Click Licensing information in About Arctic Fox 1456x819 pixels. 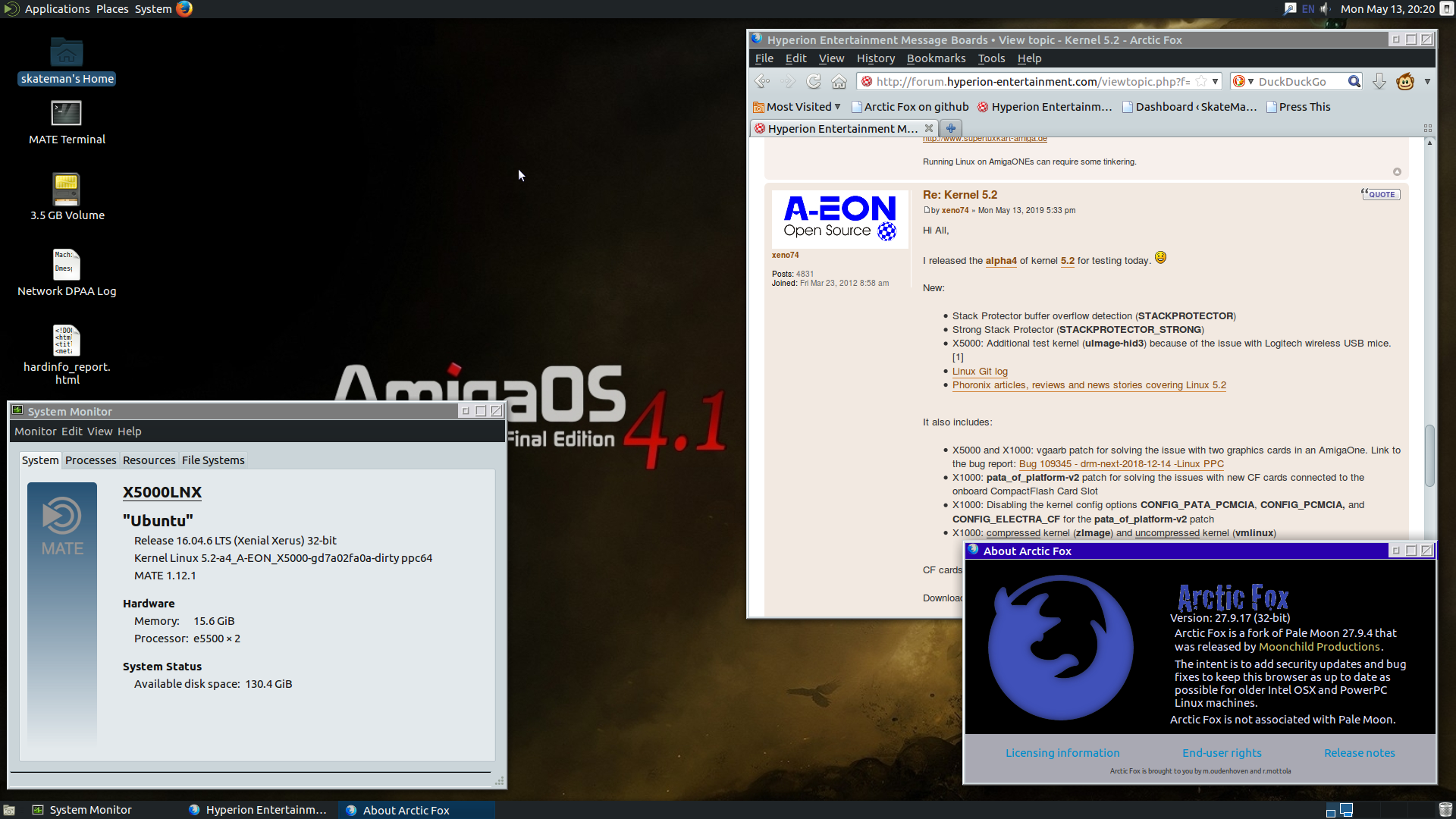point(1062,753)
